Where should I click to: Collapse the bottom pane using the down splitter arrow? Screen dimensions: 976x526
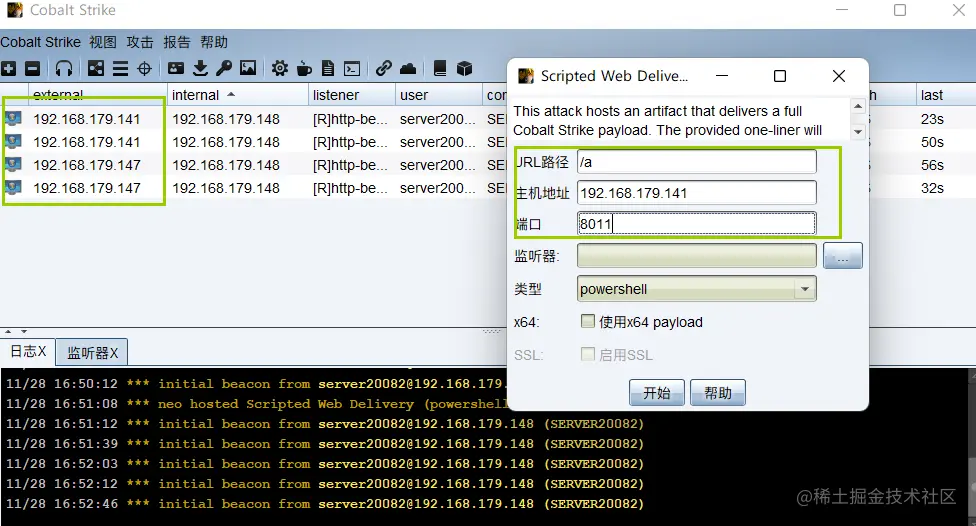(x=24, y=332)
